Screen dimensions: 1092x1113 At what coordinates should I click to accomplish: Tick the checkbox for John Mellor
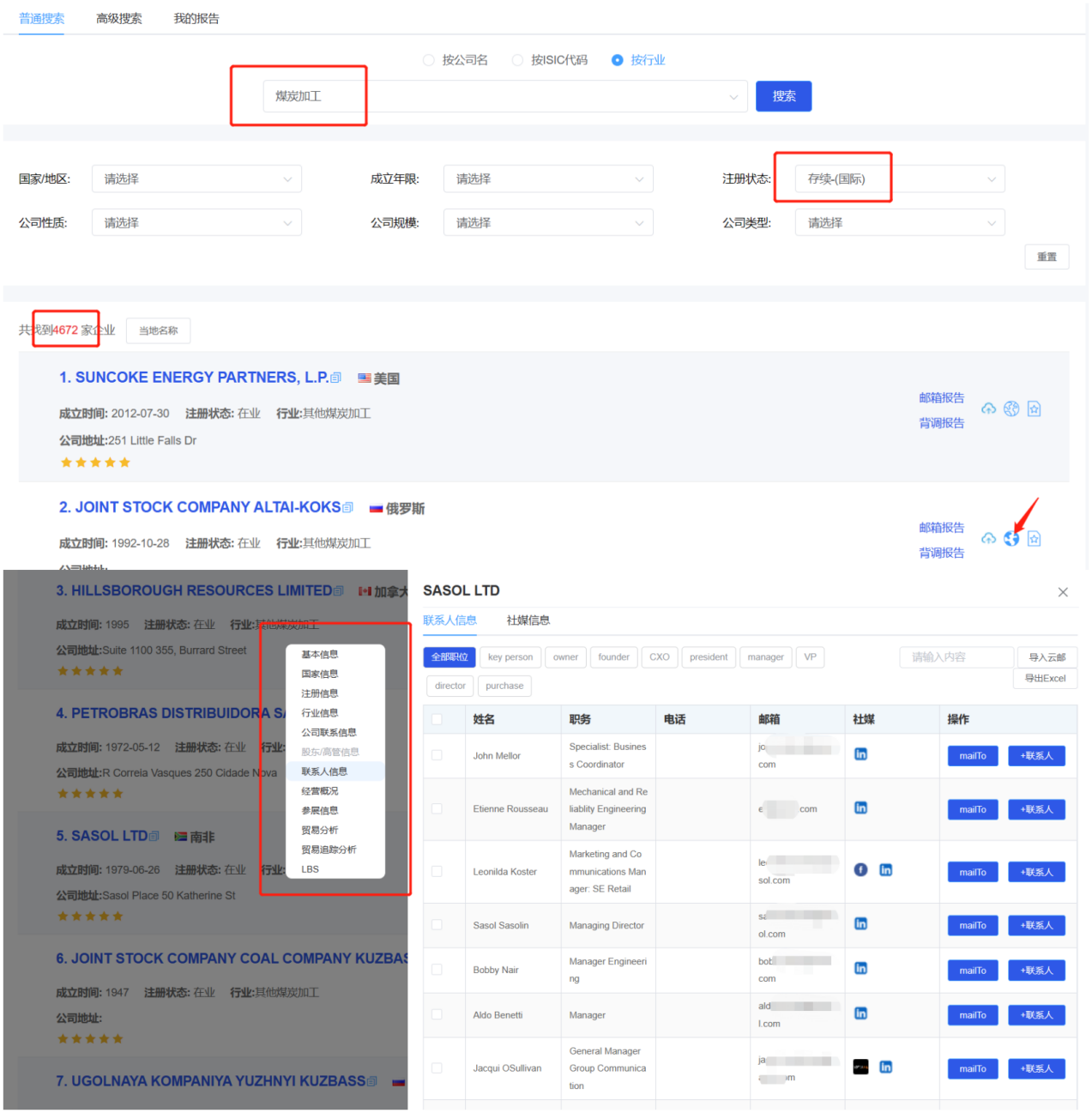437,755
